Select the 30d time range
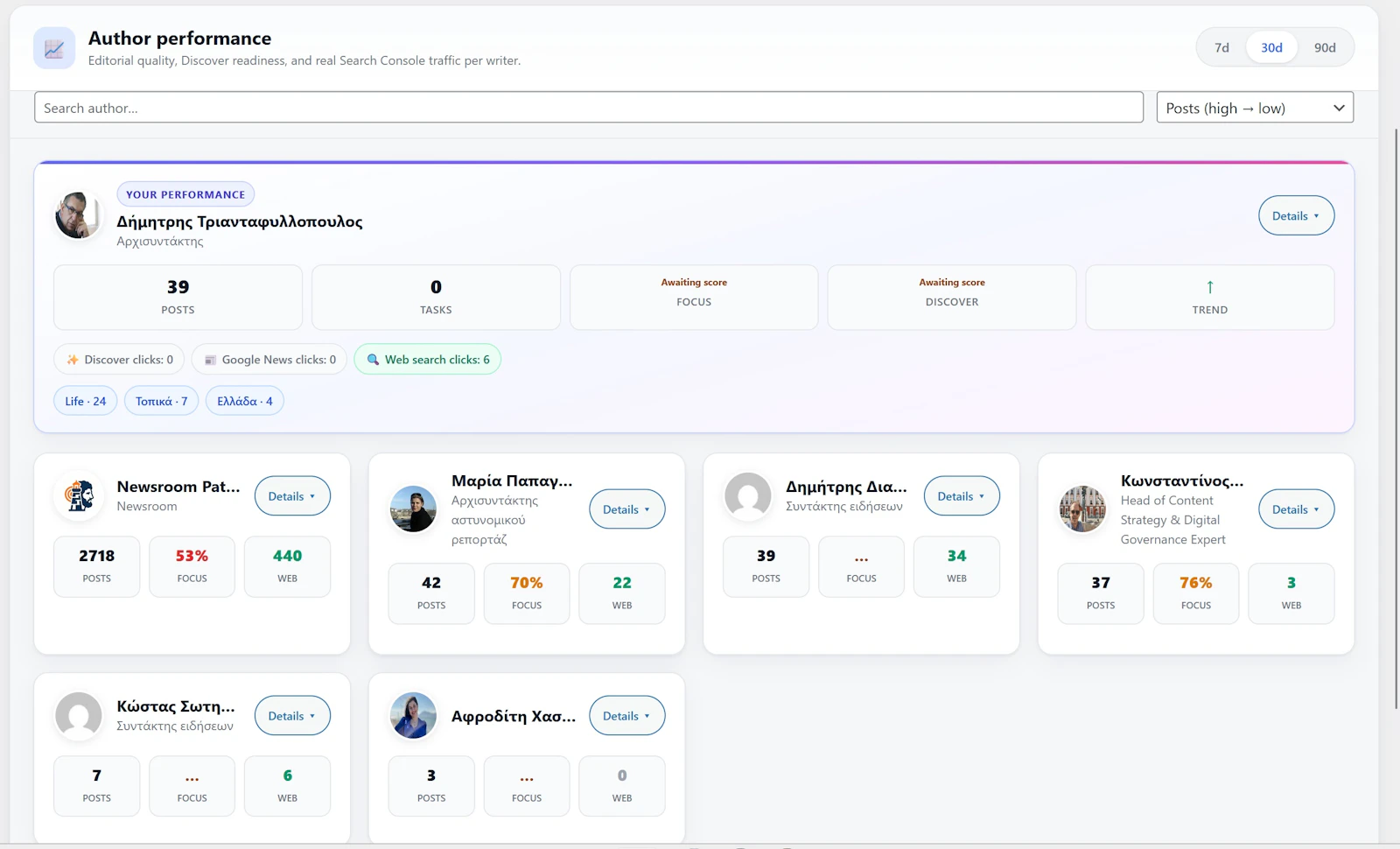 coord(1271,47)
